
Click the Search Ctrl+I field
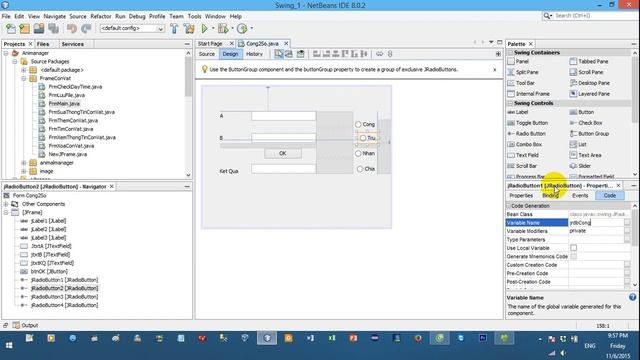[x=594, y=16]
